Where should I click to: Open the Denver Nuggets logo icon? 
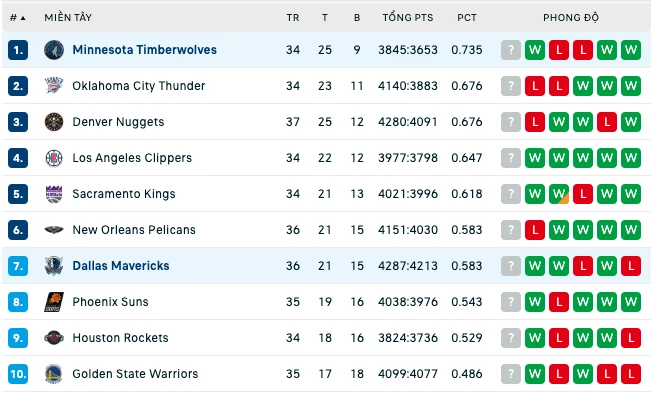[x=54, y=122]
